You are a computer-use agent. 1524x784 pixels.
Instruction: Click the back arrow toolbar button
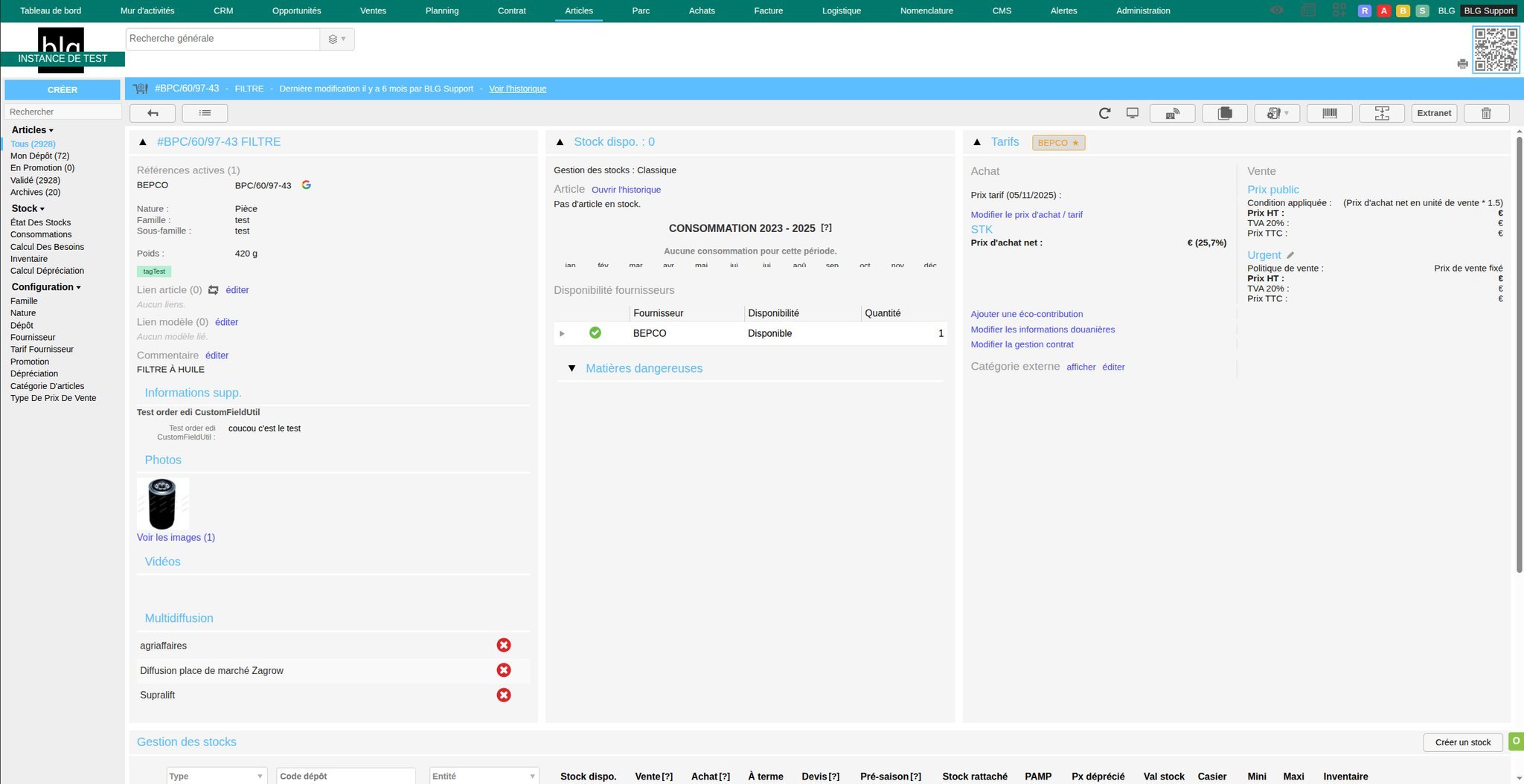[153, 113]
